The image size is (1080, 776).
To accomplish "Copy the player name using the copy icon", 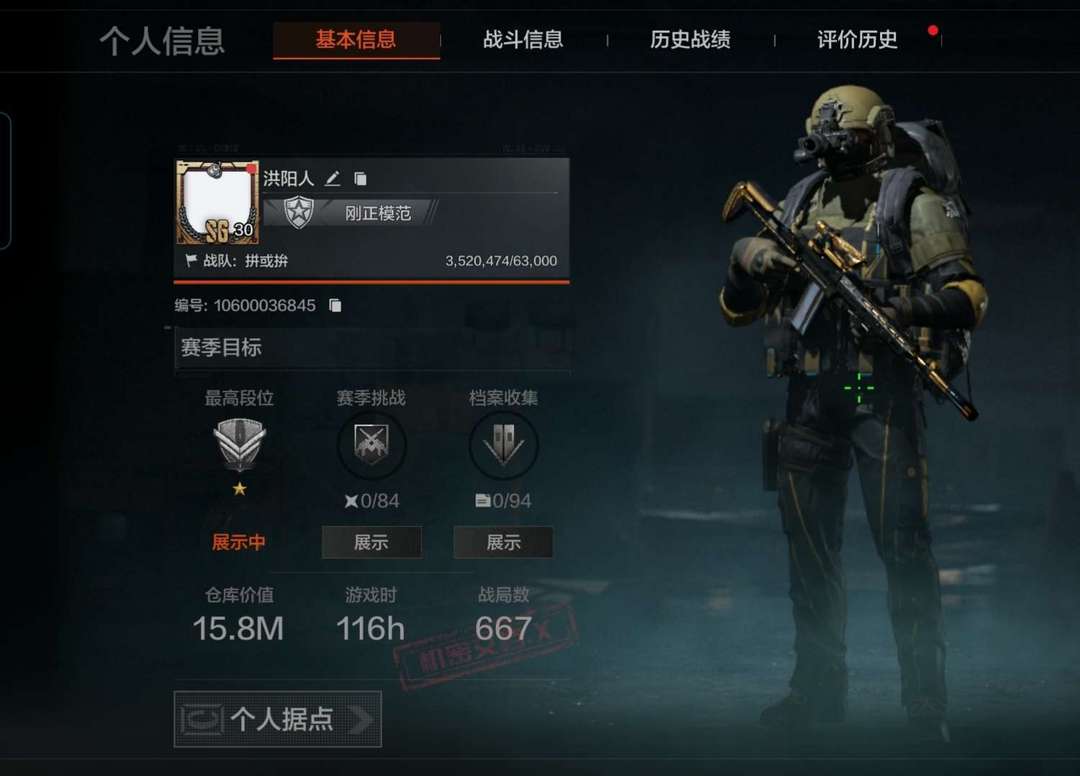I will point(360,179).
